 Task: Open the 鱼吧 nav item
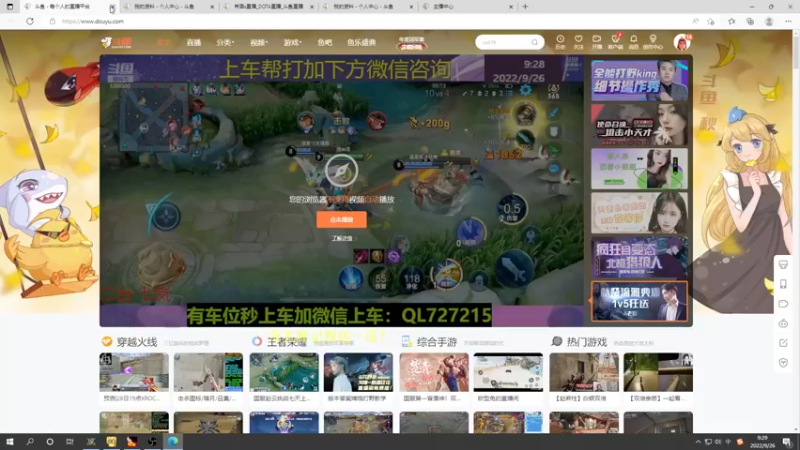[x=324, y=42]
